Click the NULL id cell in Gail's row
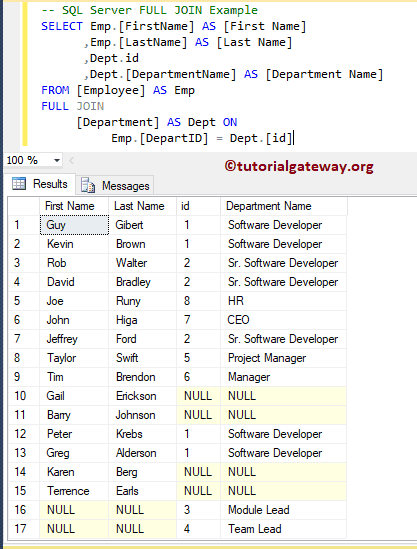 [199, 396]
